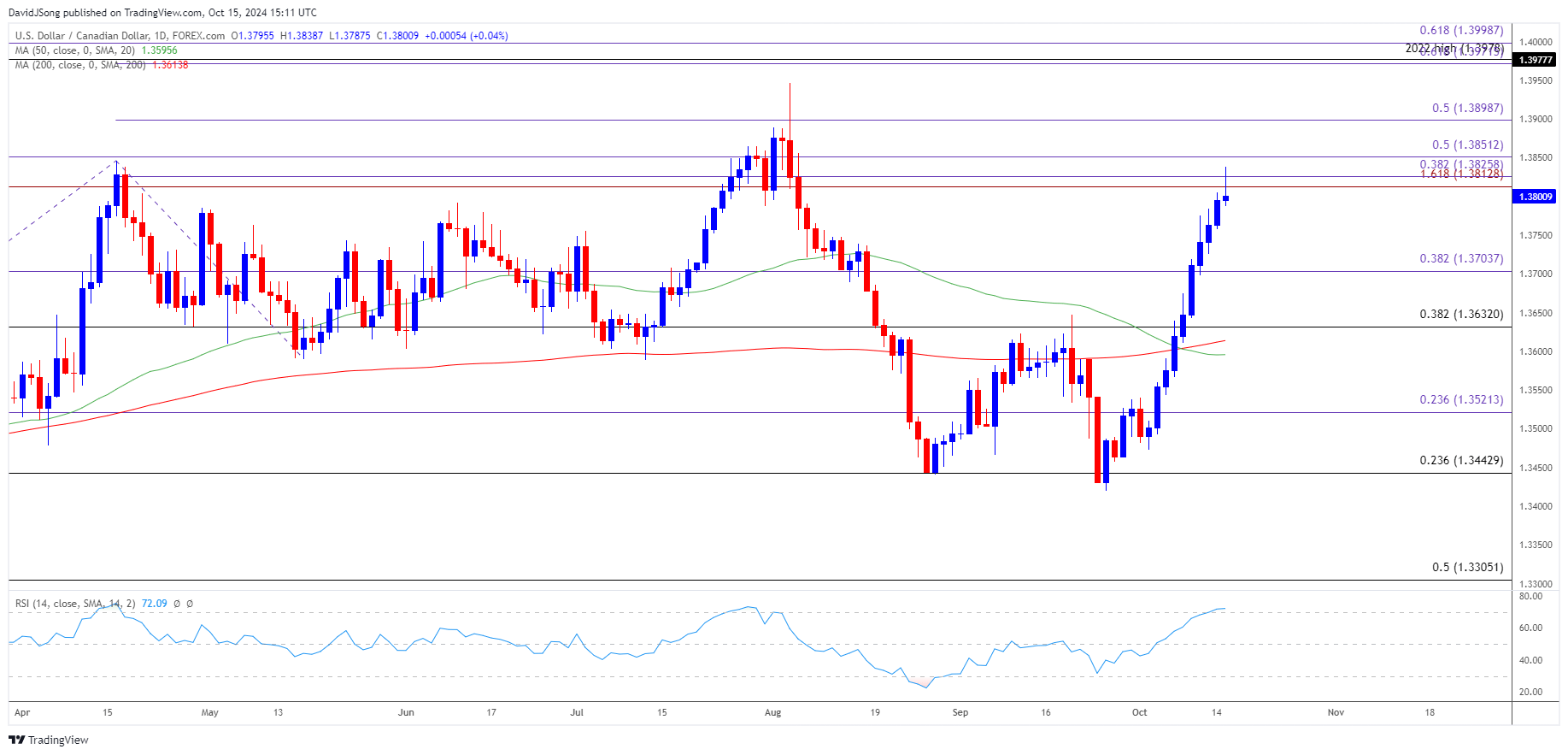Click the RSI (14, close, SMA) legend label
This screenshot has width=1568, height=755.
(x=75, y=604)
